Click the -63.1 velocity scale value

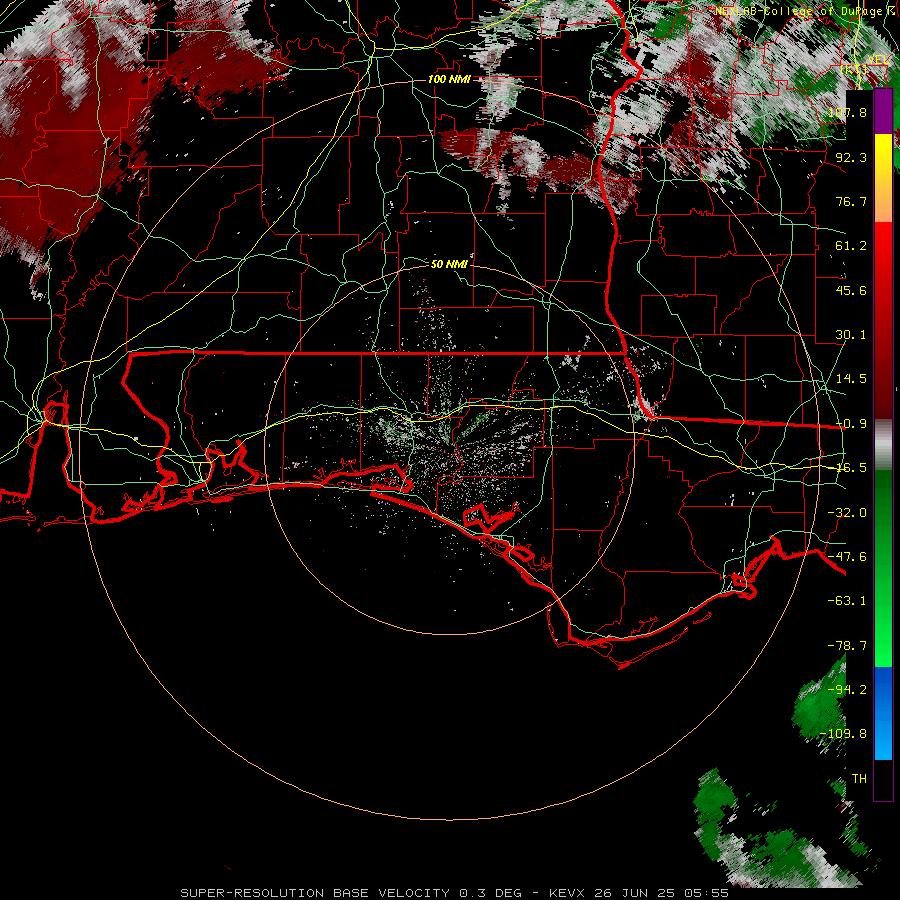click(x=847, y=601)
